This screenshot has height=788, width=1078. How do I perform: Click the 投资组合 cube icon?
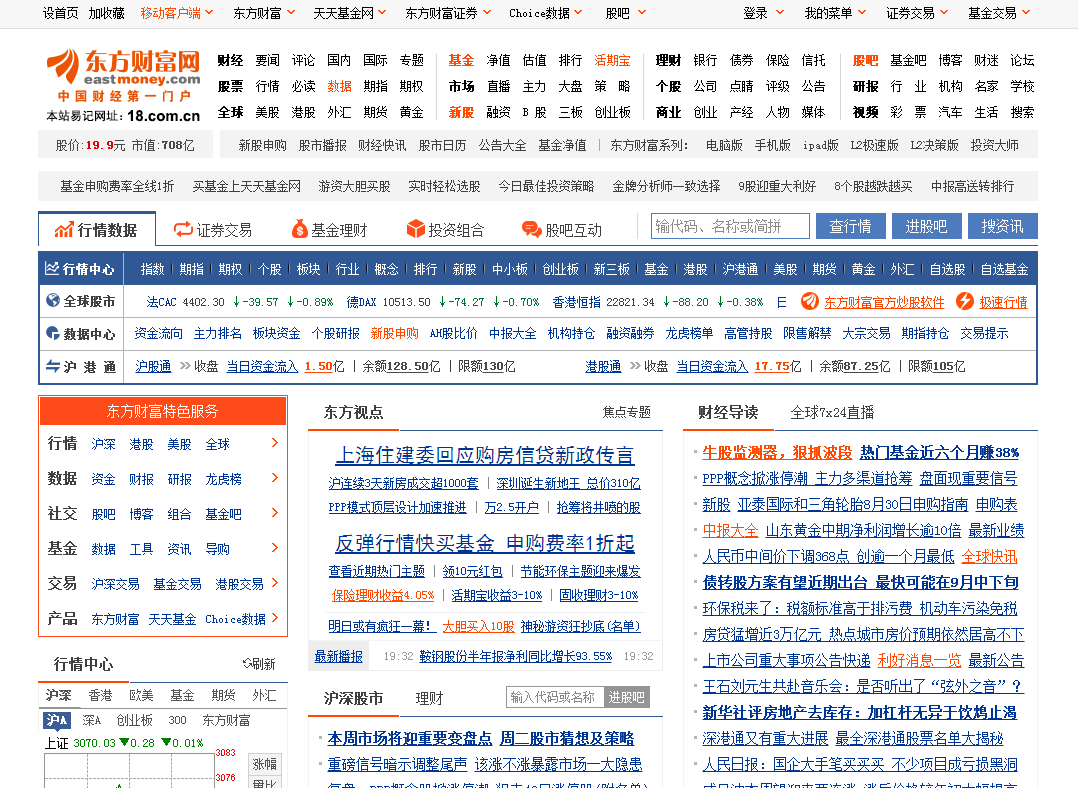[416, 229]
